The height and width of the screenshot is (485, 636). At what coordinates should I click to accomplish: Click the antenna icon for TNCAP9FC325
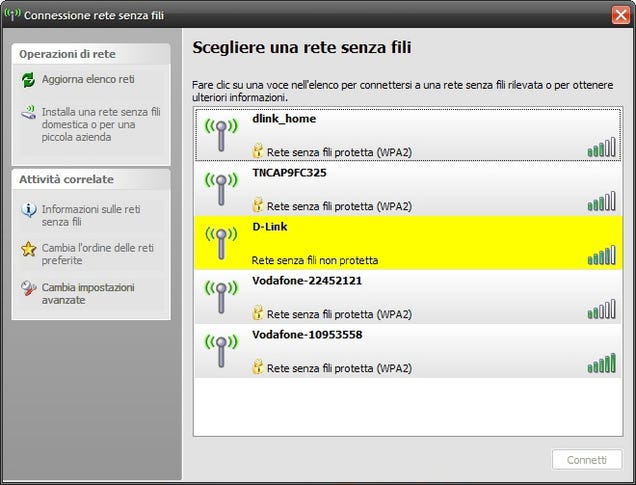[x=221, y=189]
